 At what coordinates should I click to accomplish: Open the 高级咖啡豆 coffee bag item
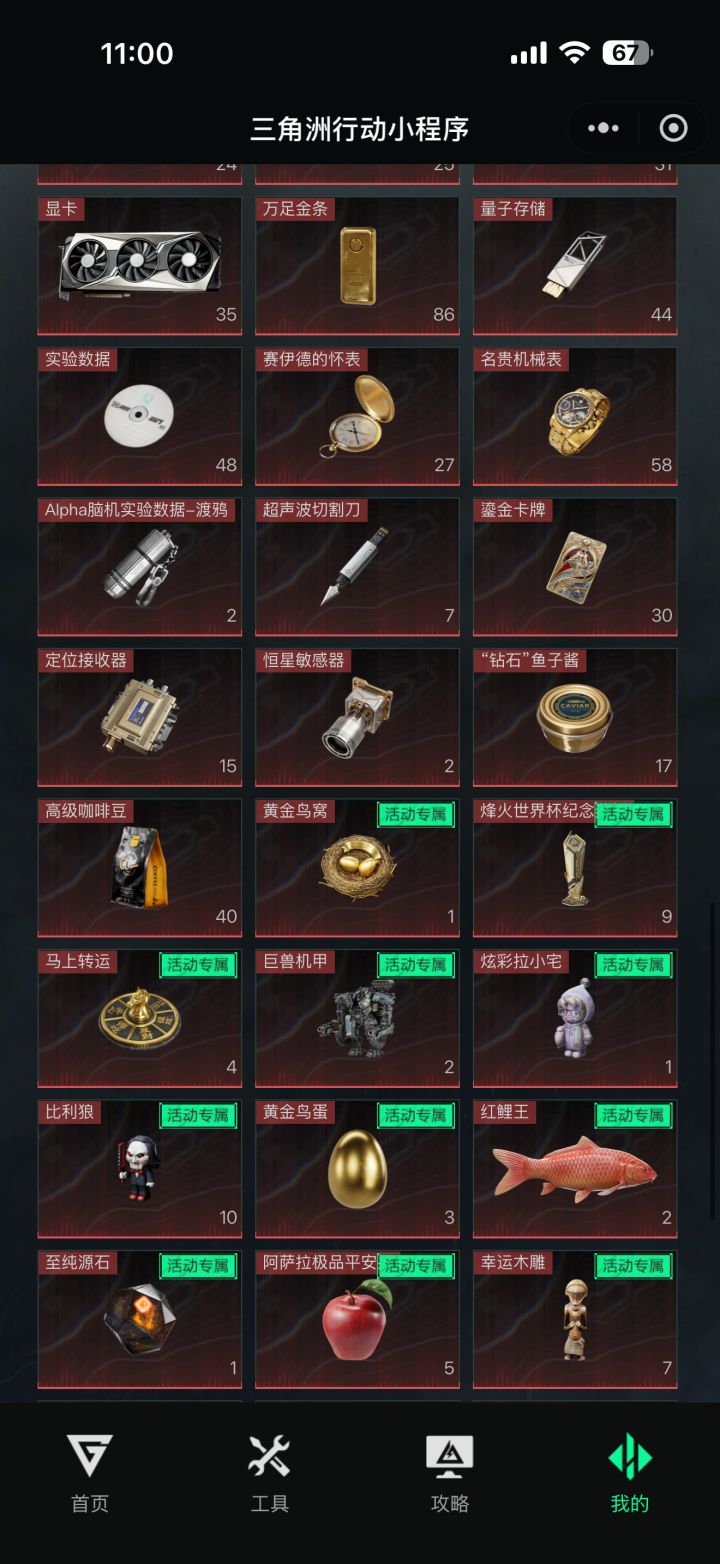coord(140,868)
